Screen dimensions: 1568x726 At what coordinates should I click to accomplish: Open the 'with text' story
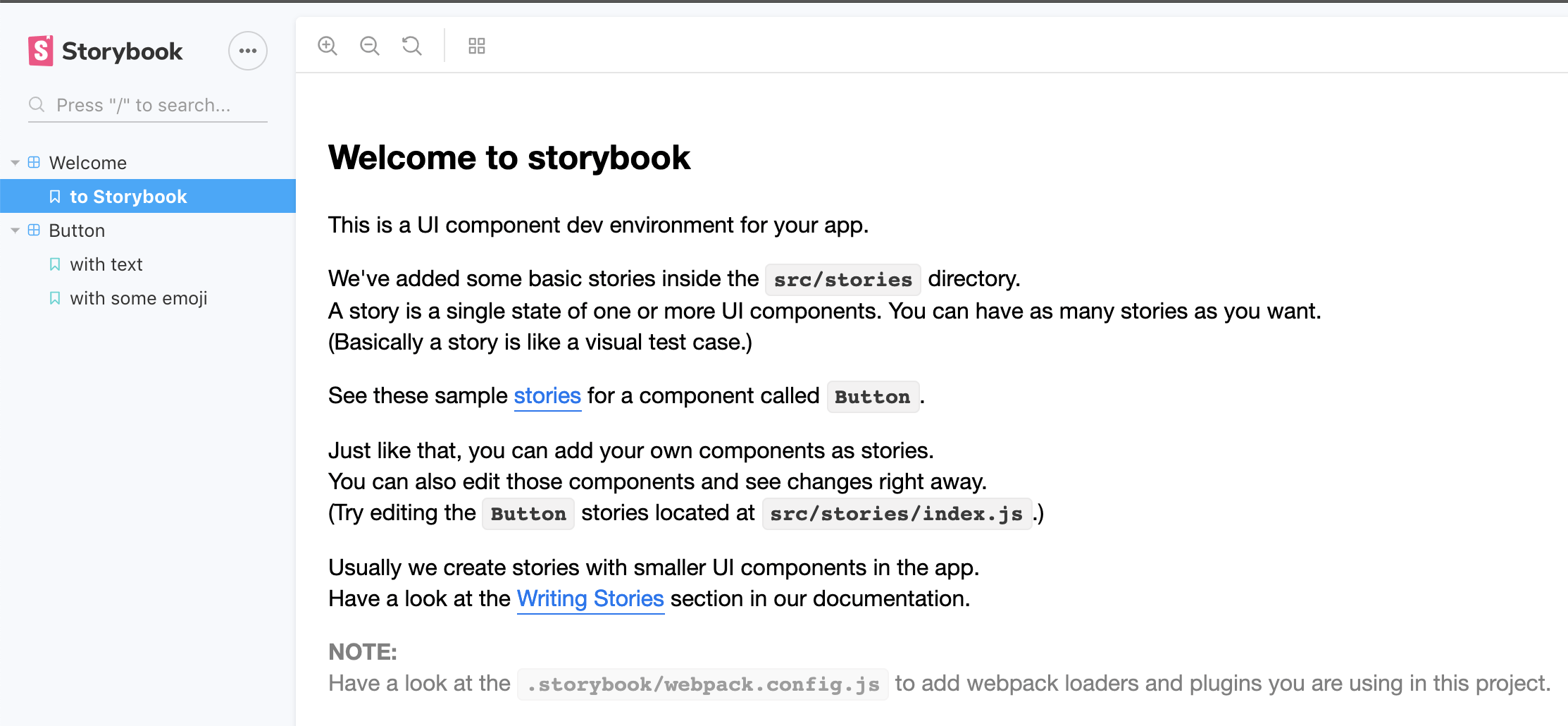tap(148, 264)
